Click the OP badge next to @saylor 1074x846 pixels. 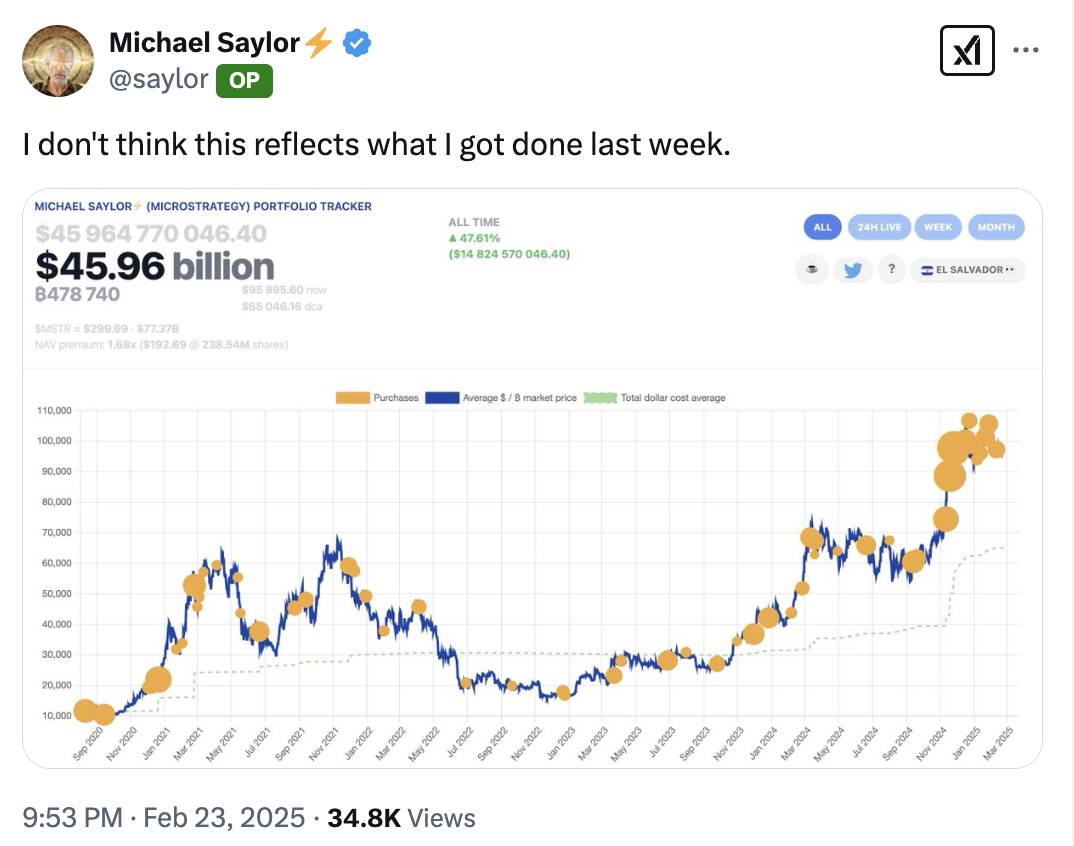point(243,80)
